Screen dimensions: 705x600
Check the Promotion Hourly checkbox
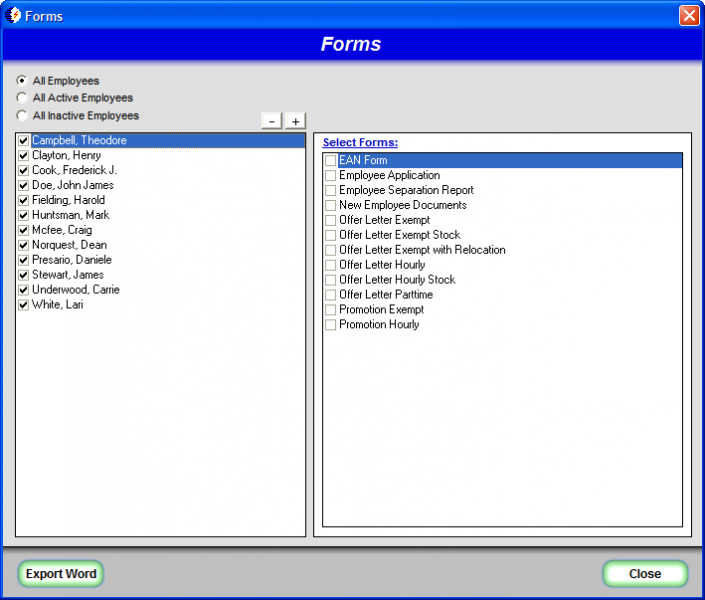[x=330, y=324]
